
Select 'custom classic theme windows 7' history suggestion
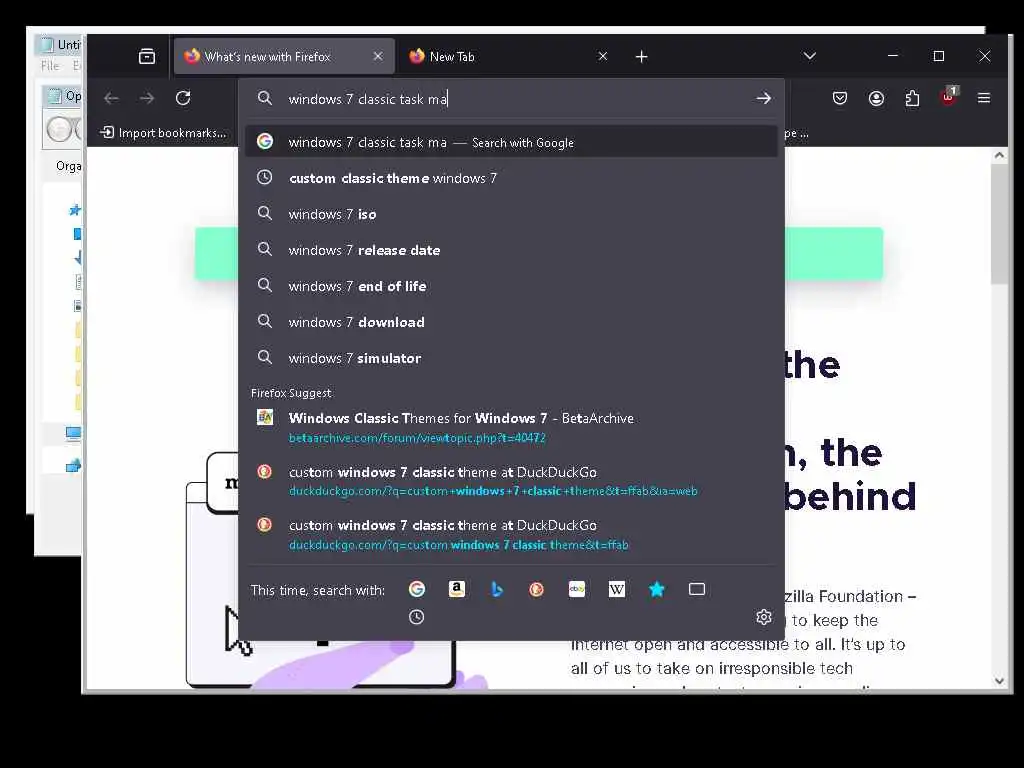pos(511,178)
